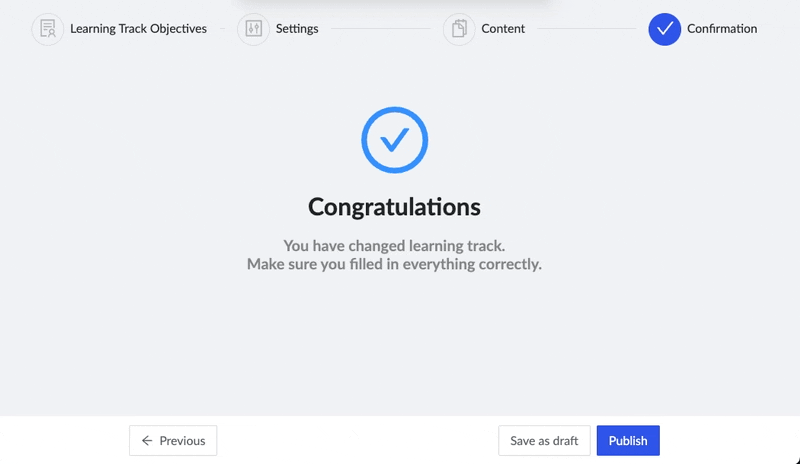This screenshot has height=464, width=800.
Task: Go to the Learning Track Objectives step label
Action: (138, 29)
